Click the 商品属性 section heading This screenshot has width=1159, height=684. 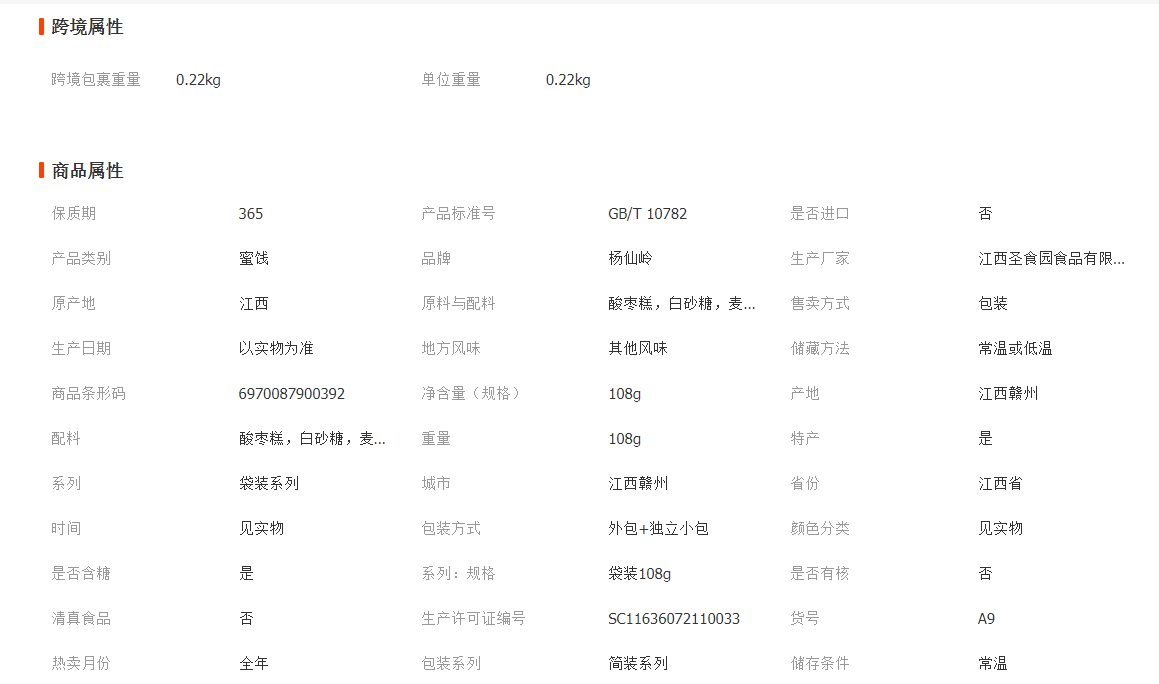coord(87,171)
